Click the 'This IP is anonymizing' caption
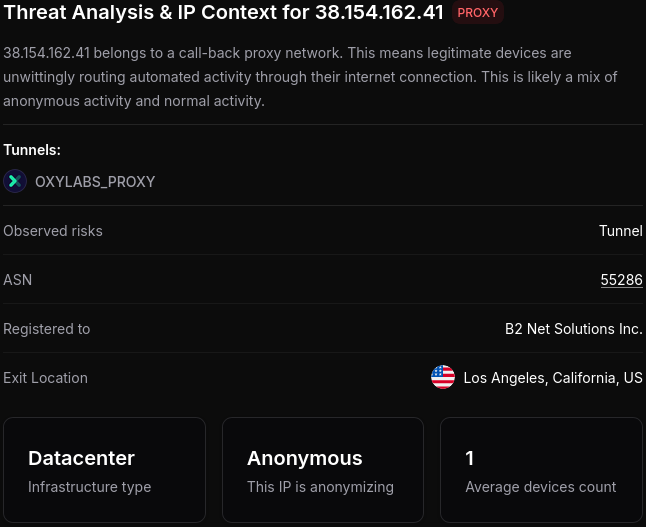646x527 pixels. pyautogui.click(x=320, y=487)
